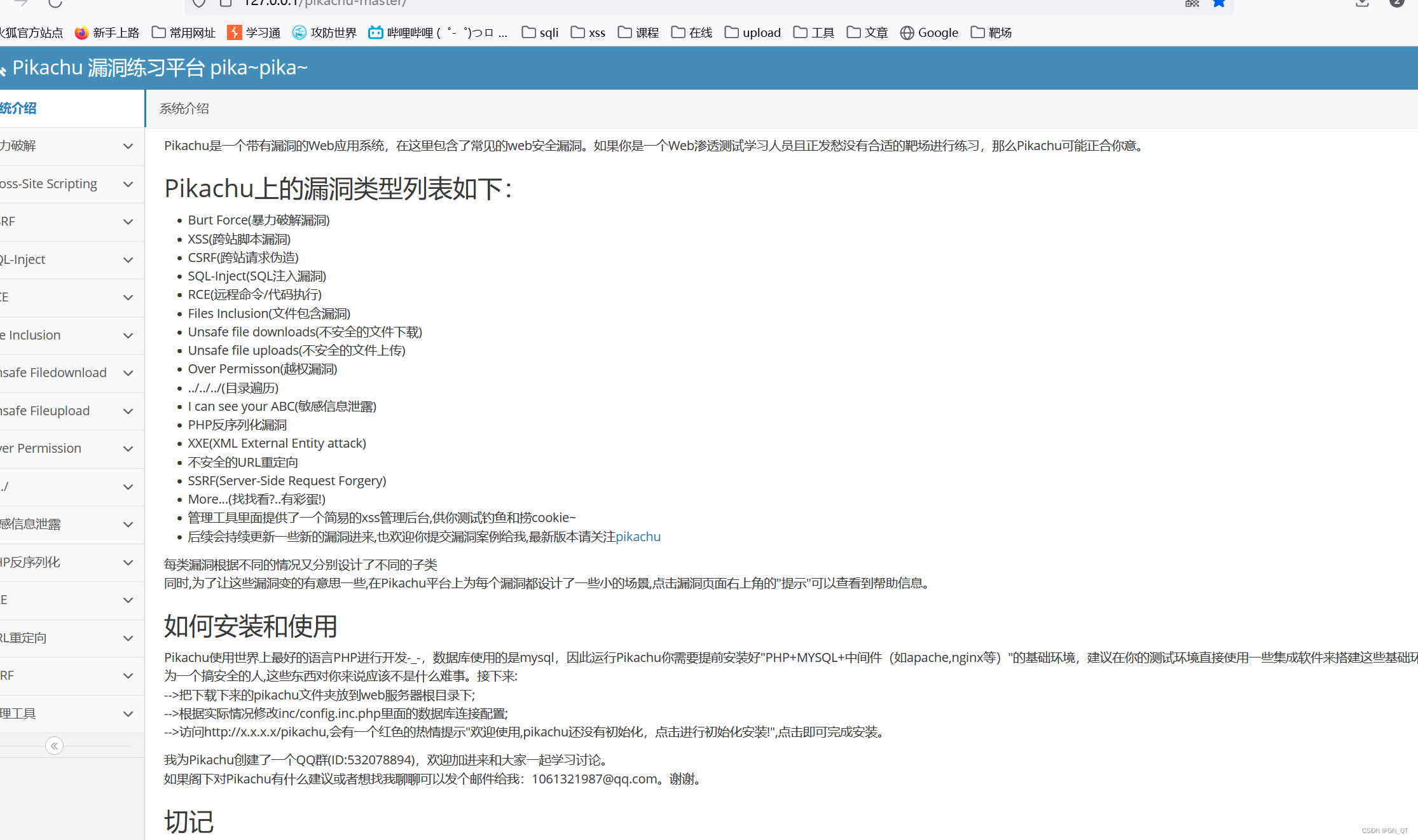
Task: Open the Google bookmark
Action: pos(929,32)
